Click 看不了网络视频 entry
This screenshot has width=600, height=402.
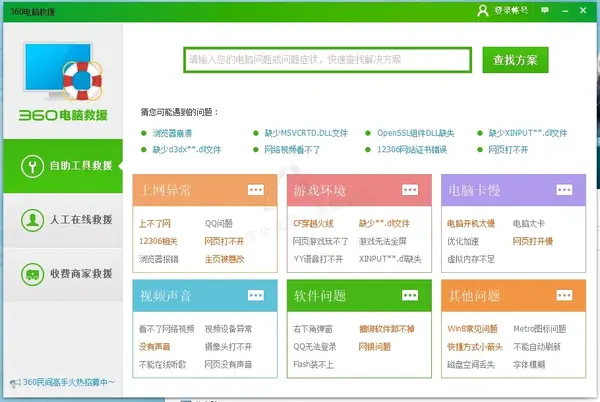coord(166,329)
